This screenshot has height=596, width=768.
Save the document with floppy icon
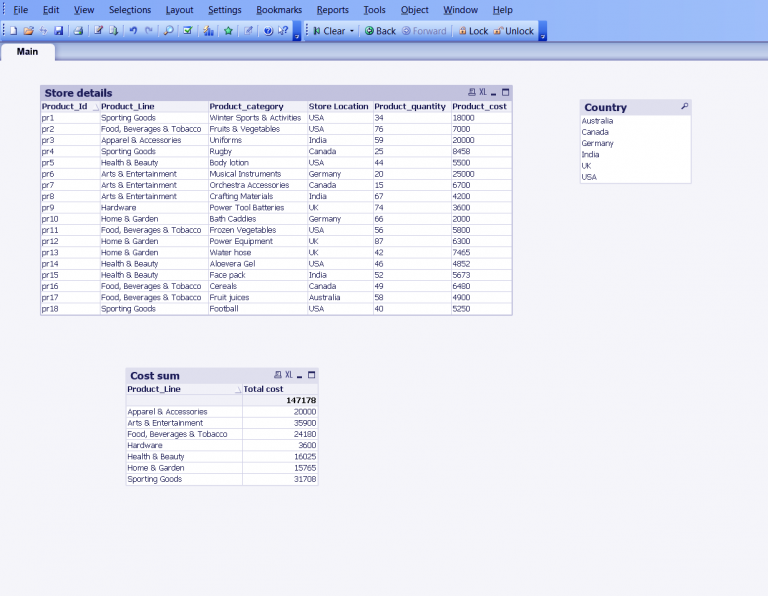59,31
